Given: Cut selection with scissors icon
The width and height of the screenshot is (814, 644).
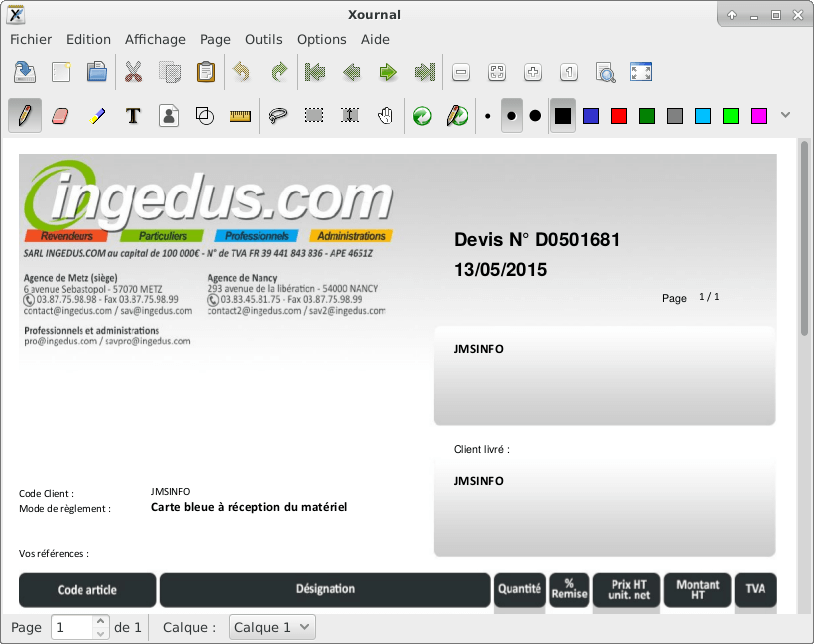Looking at the screenshot, I should click(x=133, y=72).
